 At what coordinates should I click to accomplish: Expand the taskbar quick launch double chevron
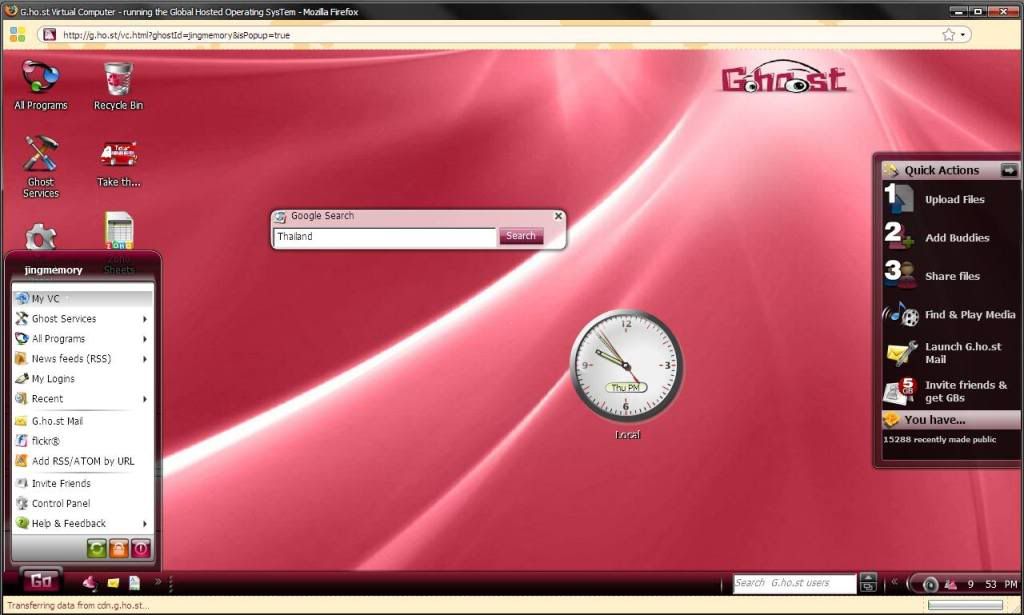157,581
